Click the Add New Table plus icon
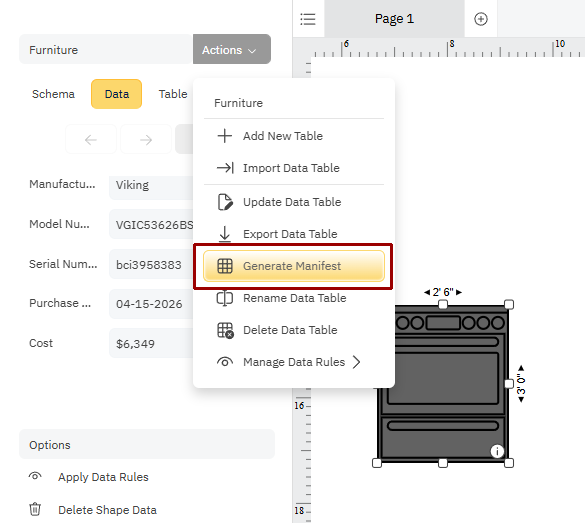The height and width of the screenshot is (523, 585). [x=225, y=136]
